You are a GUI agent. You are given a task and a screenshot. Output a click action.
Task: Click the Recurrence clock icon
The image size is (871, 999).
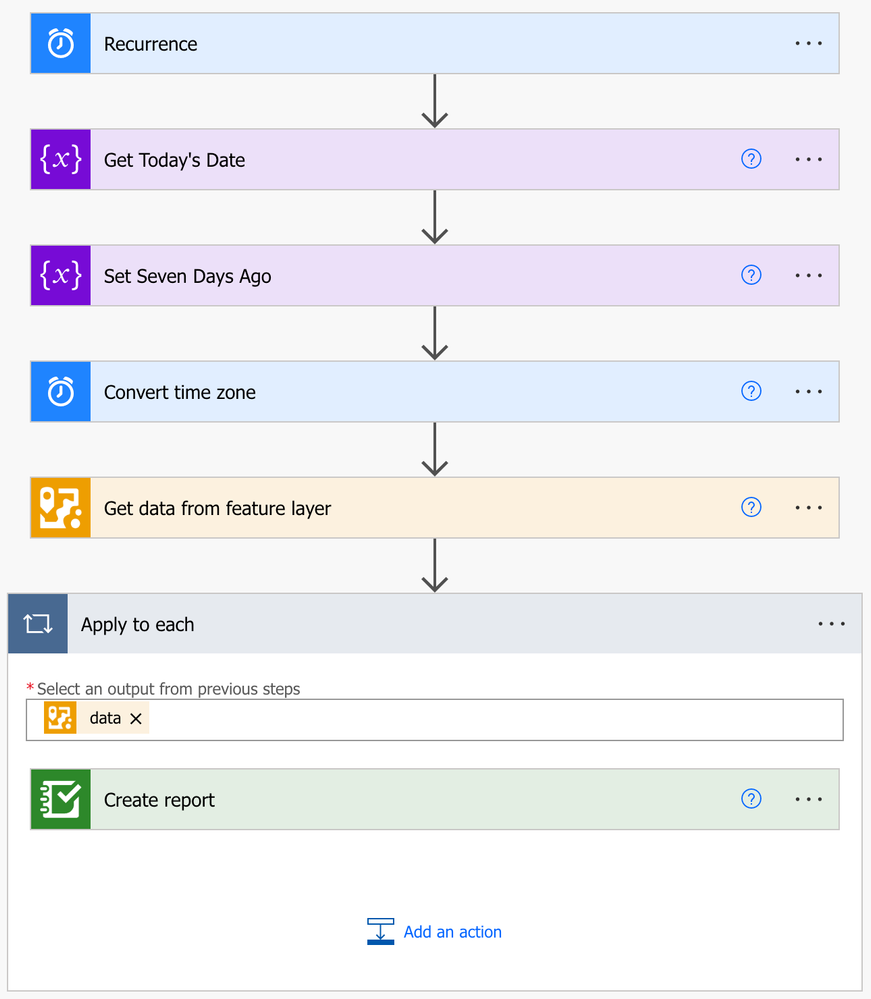pos(61,44)
